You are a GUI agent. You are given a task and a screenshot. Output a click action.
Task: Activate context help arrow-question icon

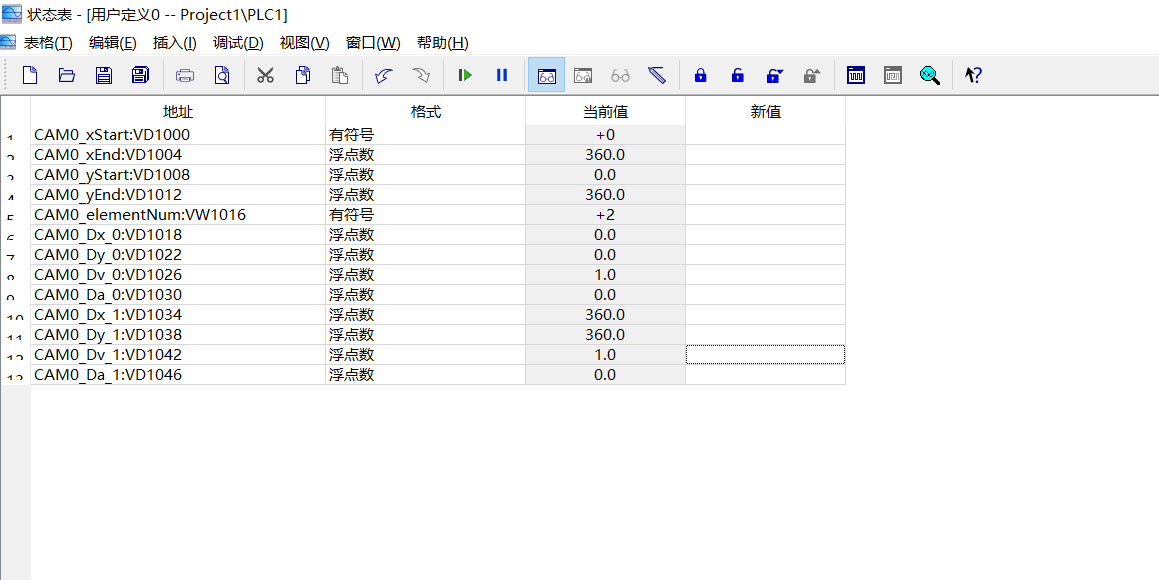click(973, 75)
